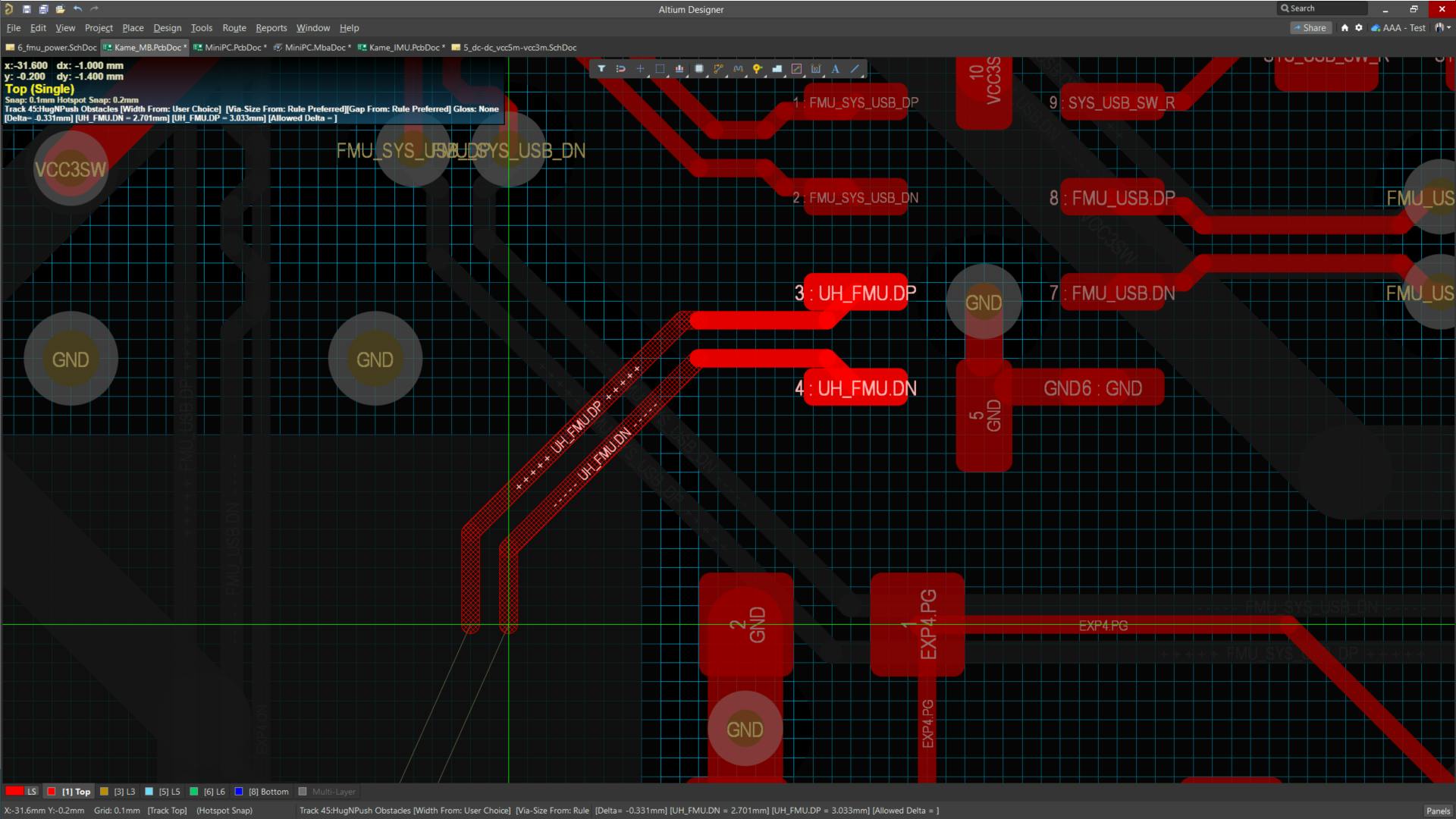The height and width of the screenshot is (819, 1456).
Task: Select the Place Via tool on the Active Bar
Action: [758, 68]
